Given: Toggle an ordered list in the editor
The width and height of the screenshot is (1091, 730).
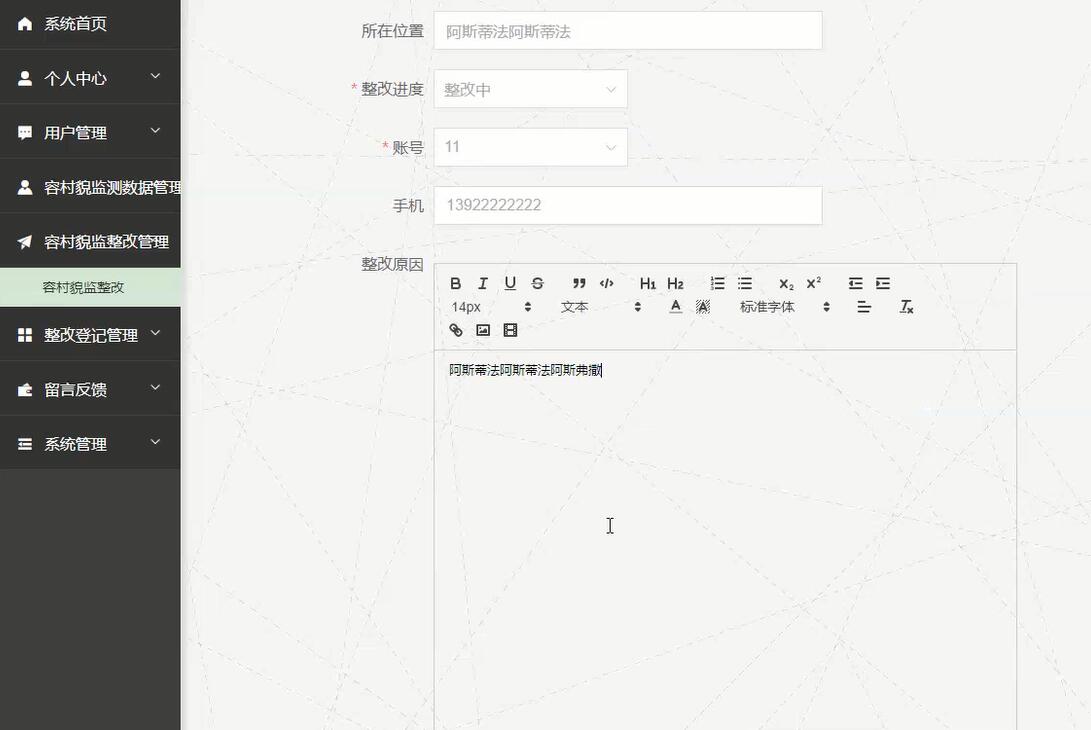Looking at the screenshot, I should coord(716,283).
